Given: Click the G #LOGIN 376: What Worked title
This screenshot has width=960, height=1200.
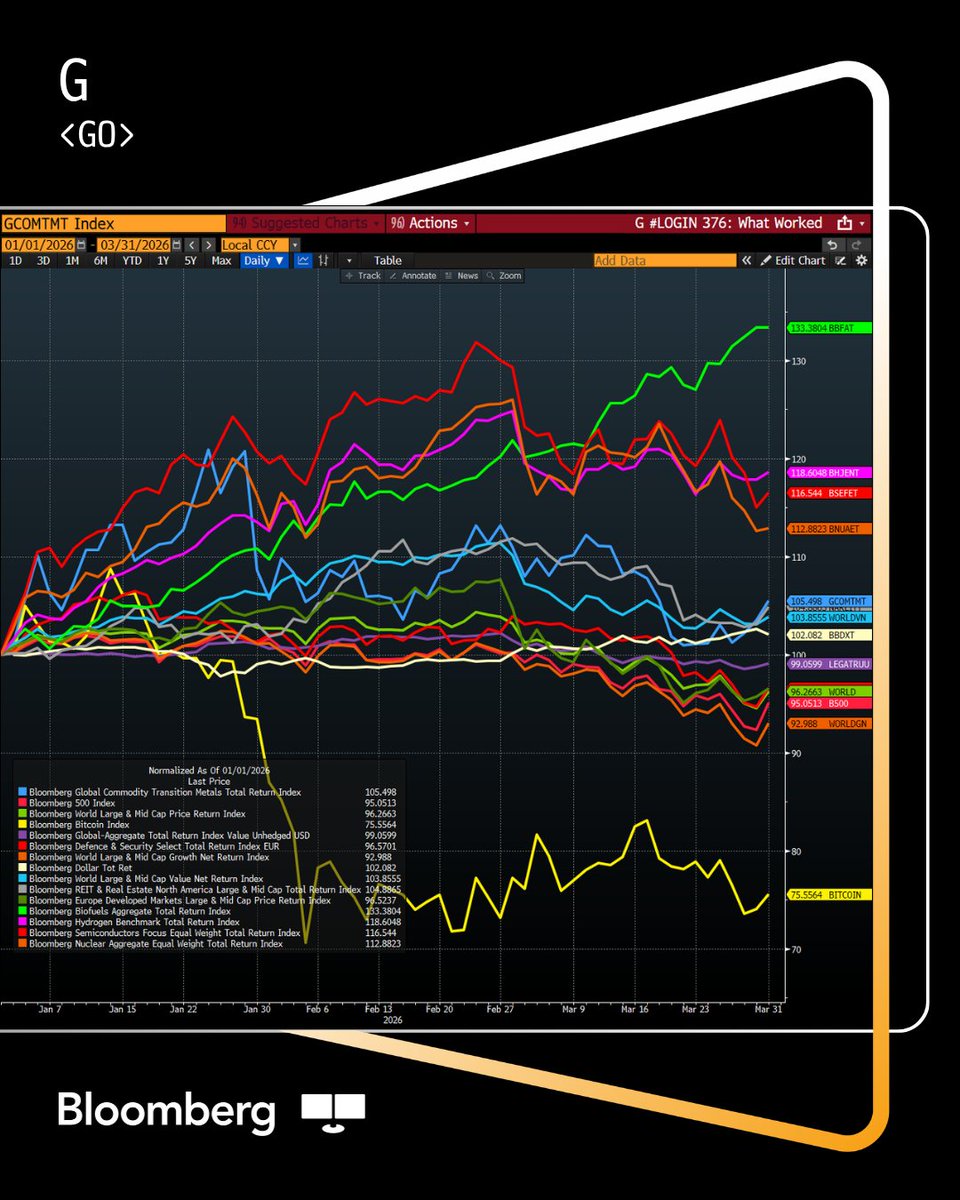Looking at the screenshot, I should pyautogui.click(x=728, y=223).
